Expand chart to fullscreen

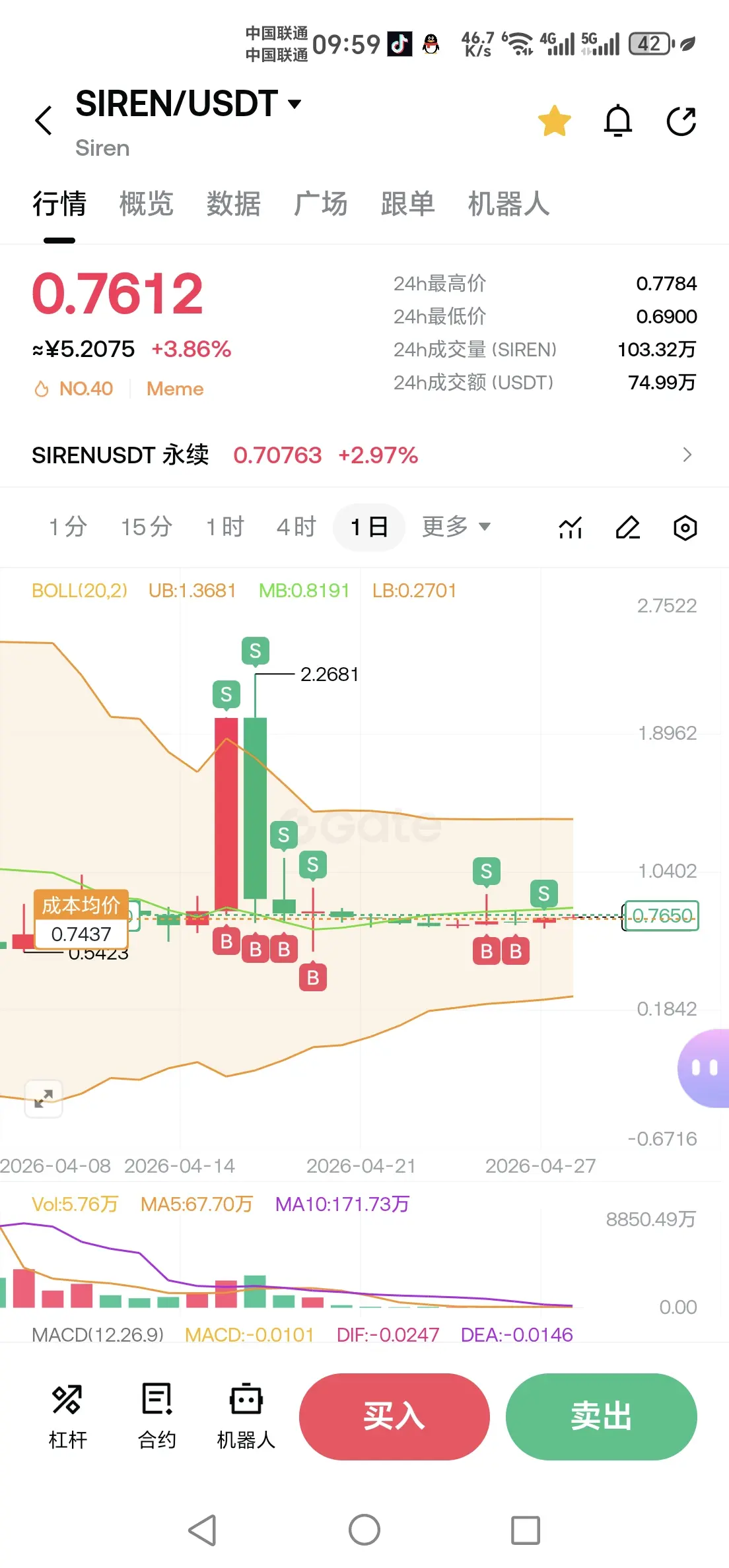click(44, 1099)
